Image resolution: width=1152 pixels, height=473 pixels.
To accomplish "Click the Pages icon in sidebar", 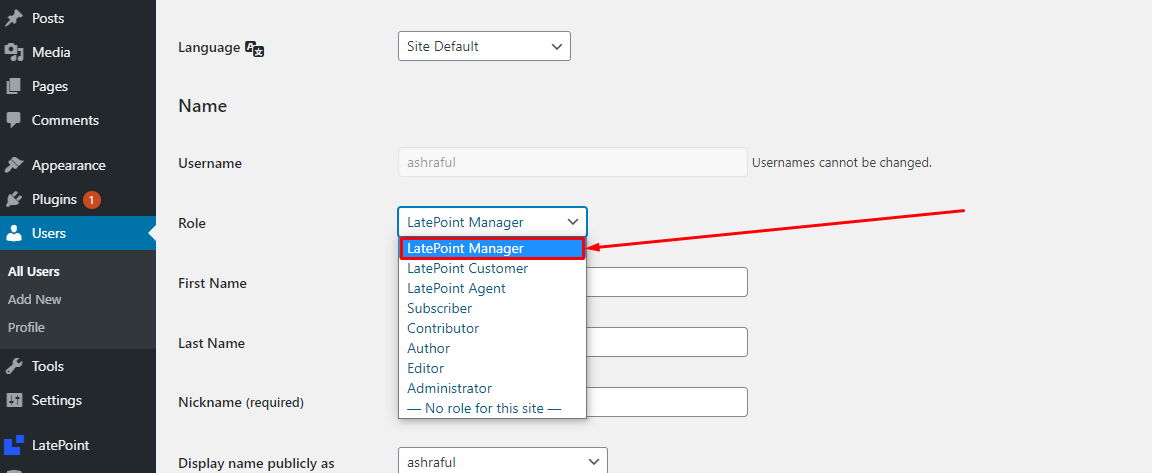I will 14,86.
